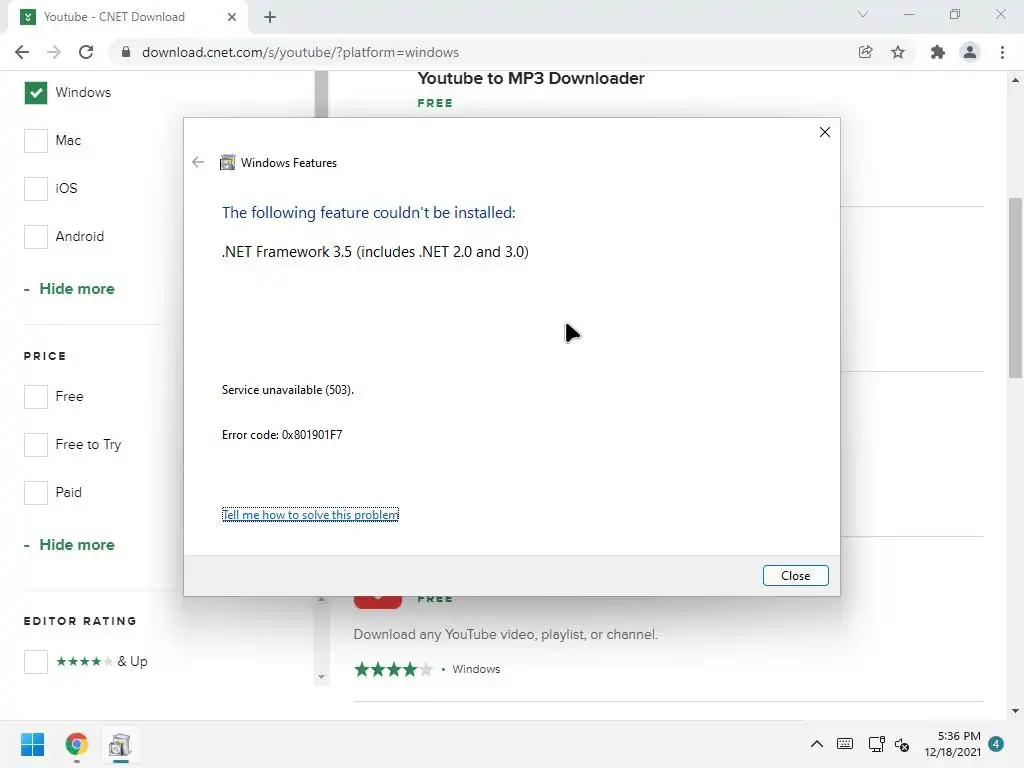Click the red app thumbnail behind dialog
Image resolution: width=1024 pixels, height=768 pixels.
pyautogui.click(x=377, y=602)
